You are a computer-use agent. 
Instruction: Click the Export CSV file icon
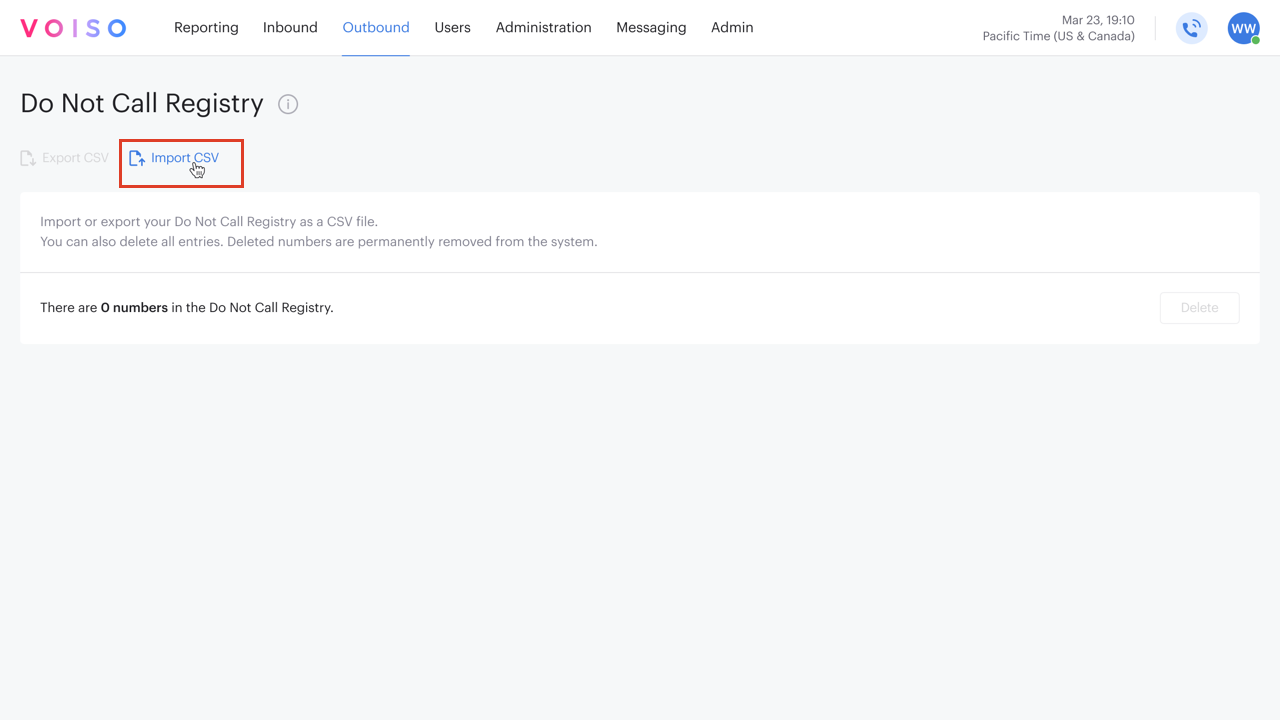click(26, 157)
